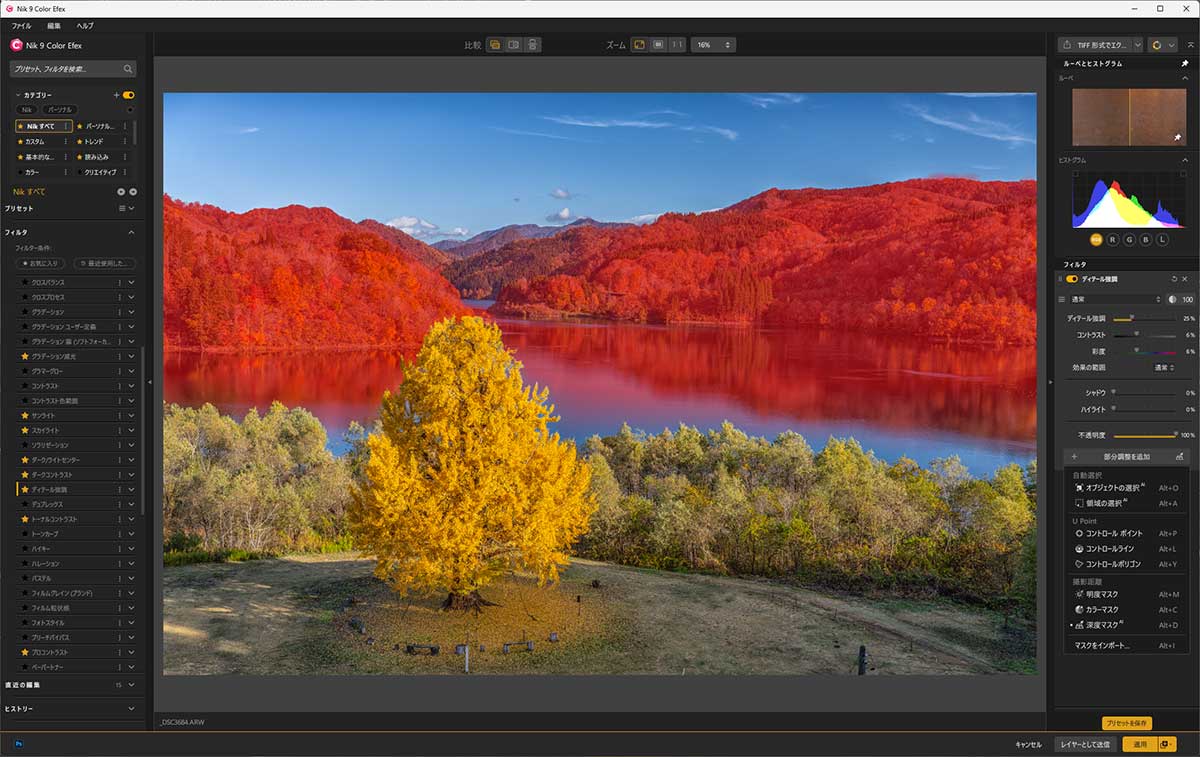Choose カラーマスク from the mask menu
This screenshot has width=1200, height=757.
point(1102,609)
